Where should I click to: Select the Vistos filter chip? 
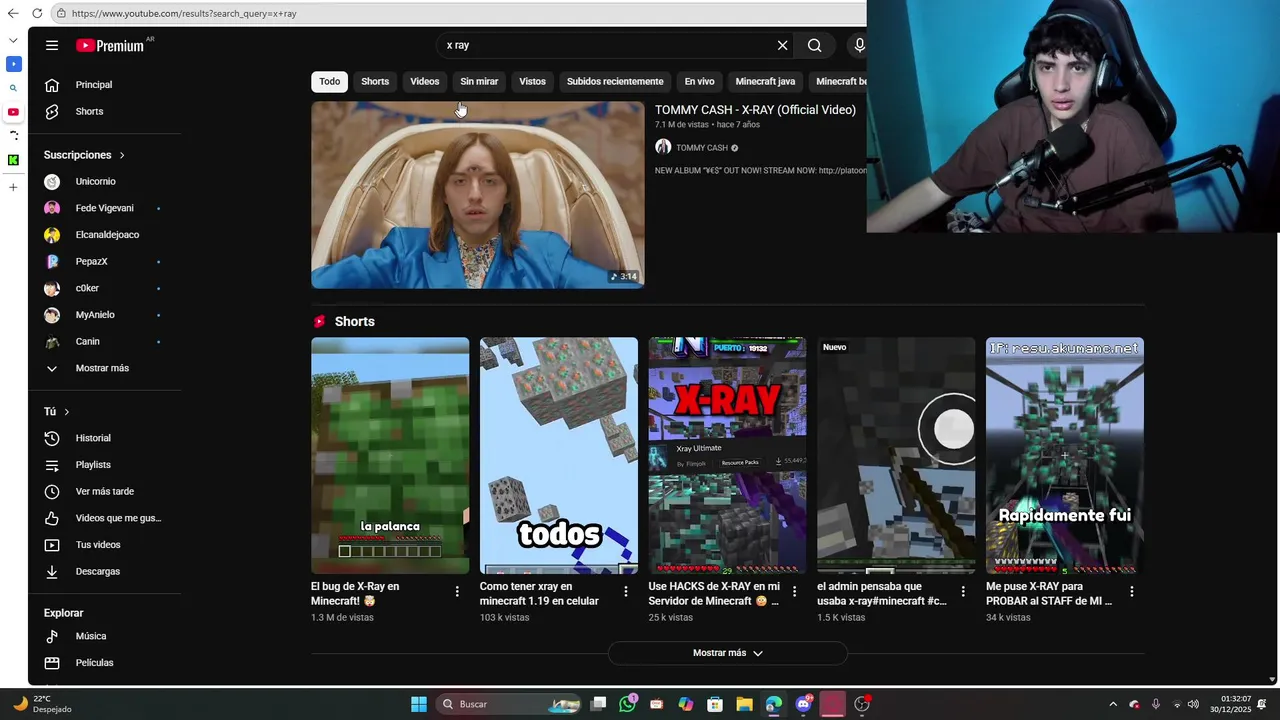[532, 81]
